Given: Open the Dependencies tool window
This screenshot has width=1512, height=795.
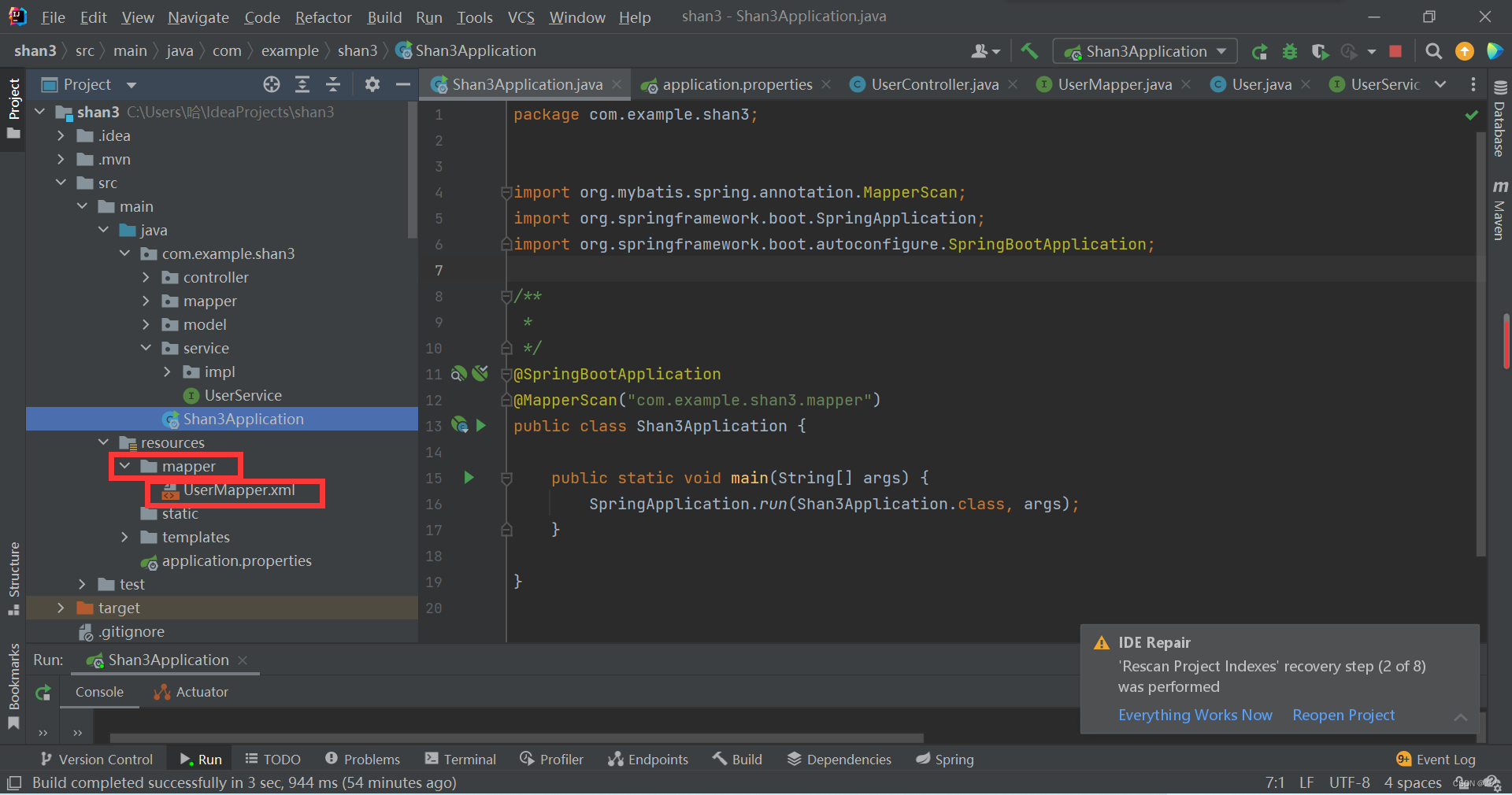Looking at the screenshot, I should pyautogui.click(x=839, y=759).
